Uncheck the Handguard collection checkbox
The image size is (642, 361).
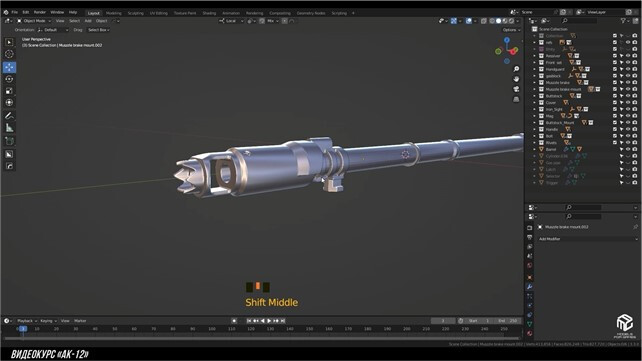pyautogui.click(x=615, y=69)
